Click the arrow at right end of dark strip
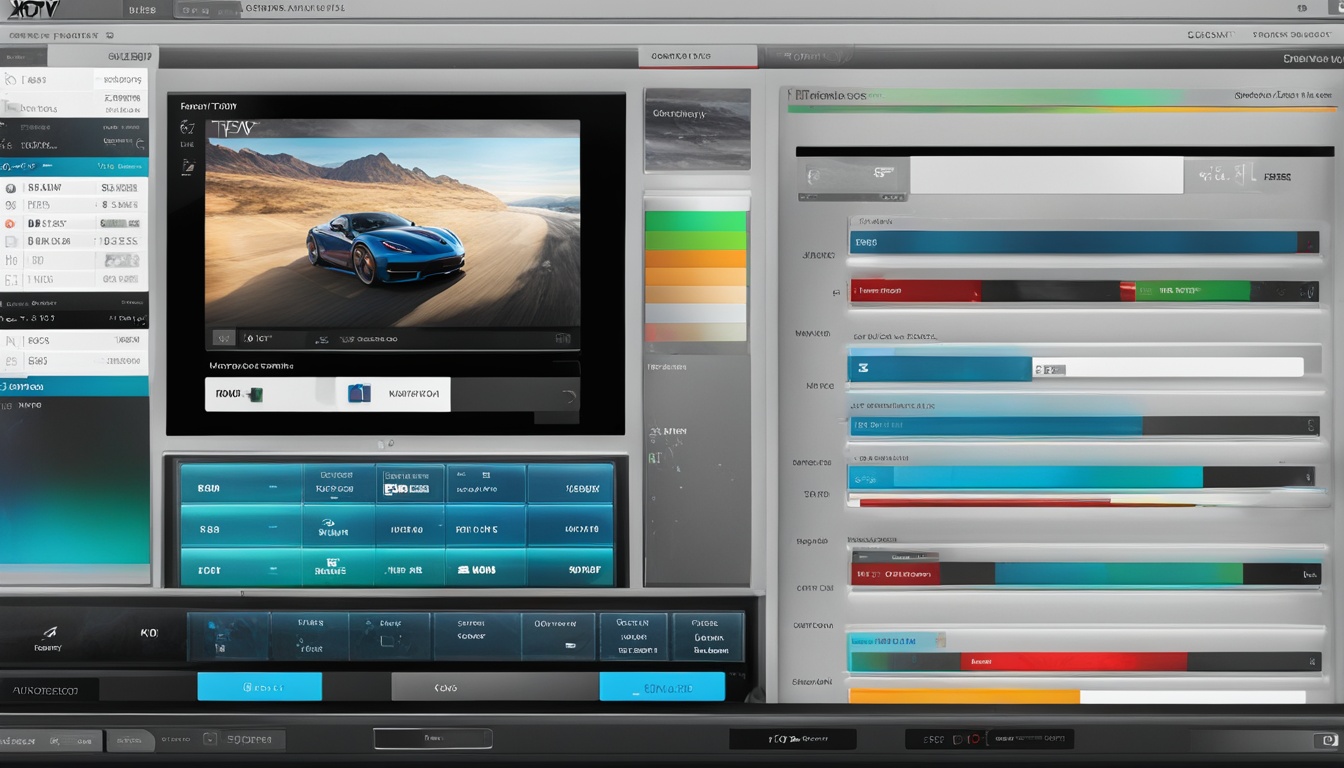The image size is (1344, 768). click(569, 396)
